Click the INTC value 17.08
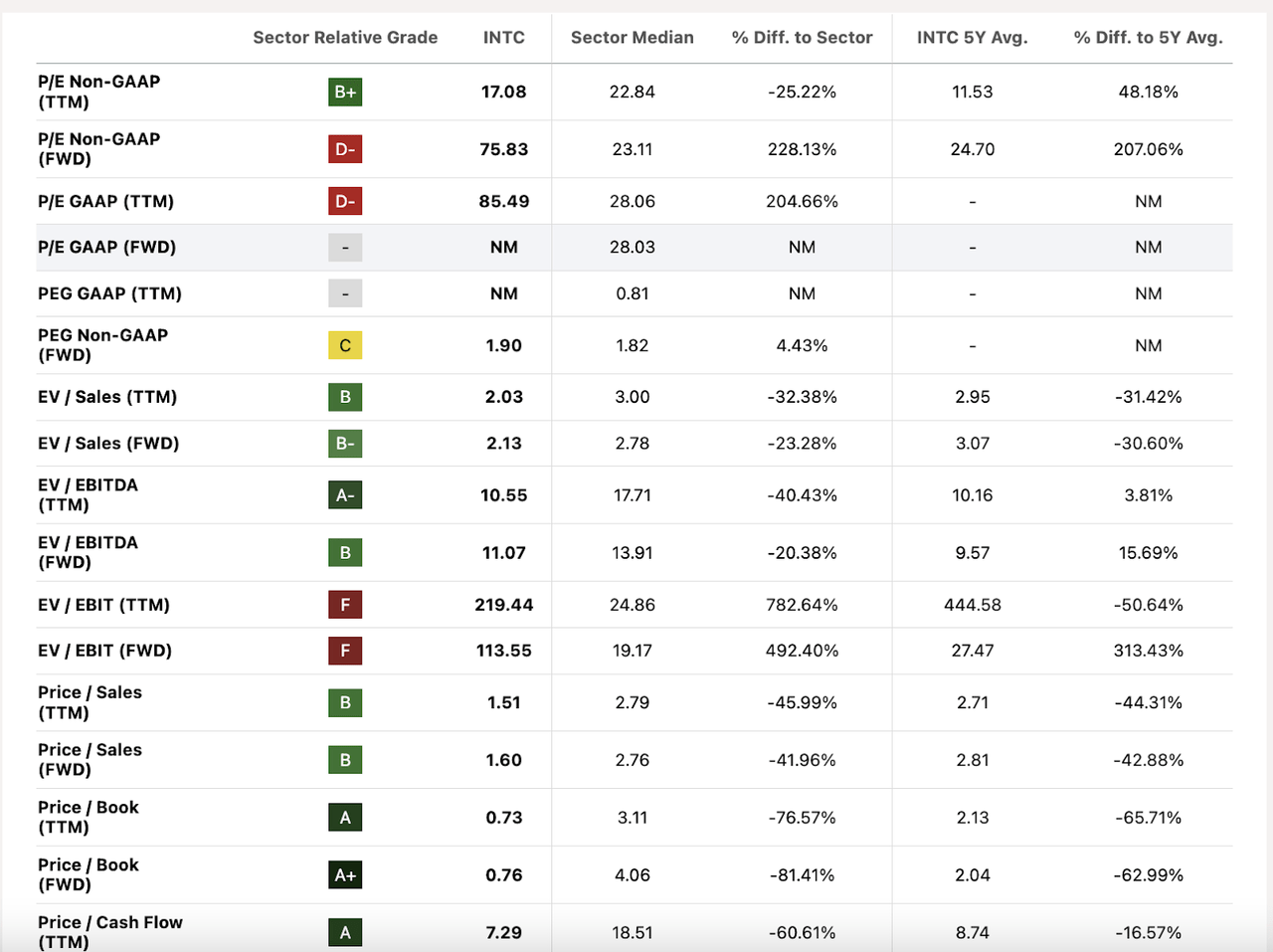 [x=504, y=92]
